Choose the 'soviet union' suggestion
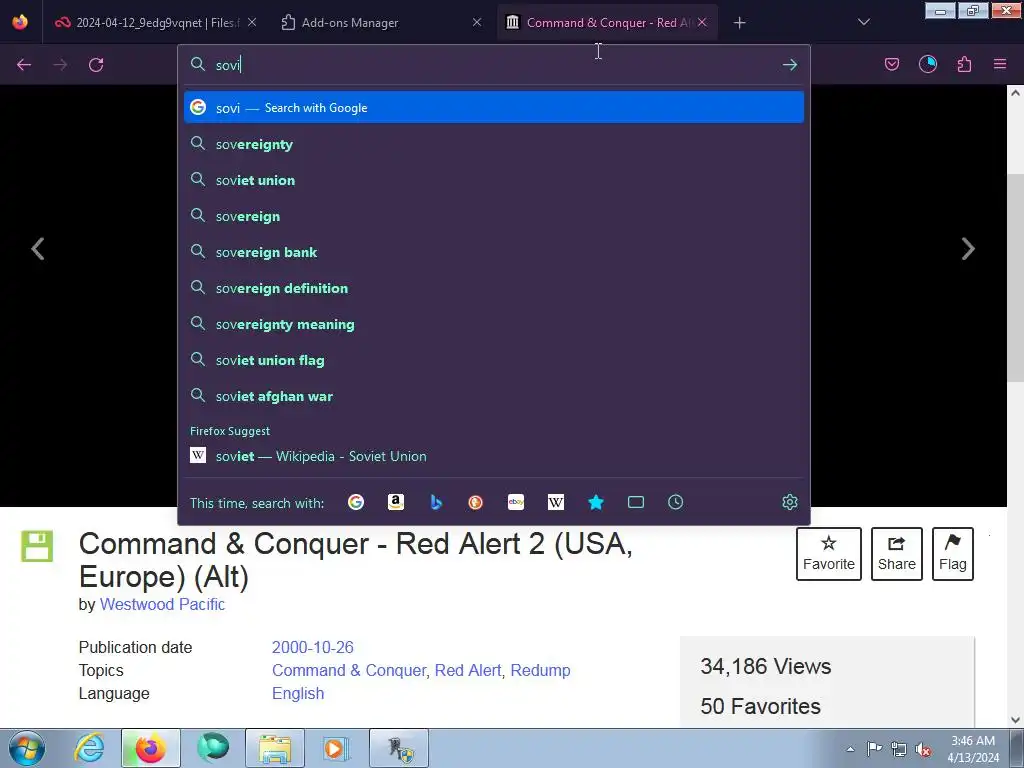The image size is (1024, 768). (x=494, y=180)
